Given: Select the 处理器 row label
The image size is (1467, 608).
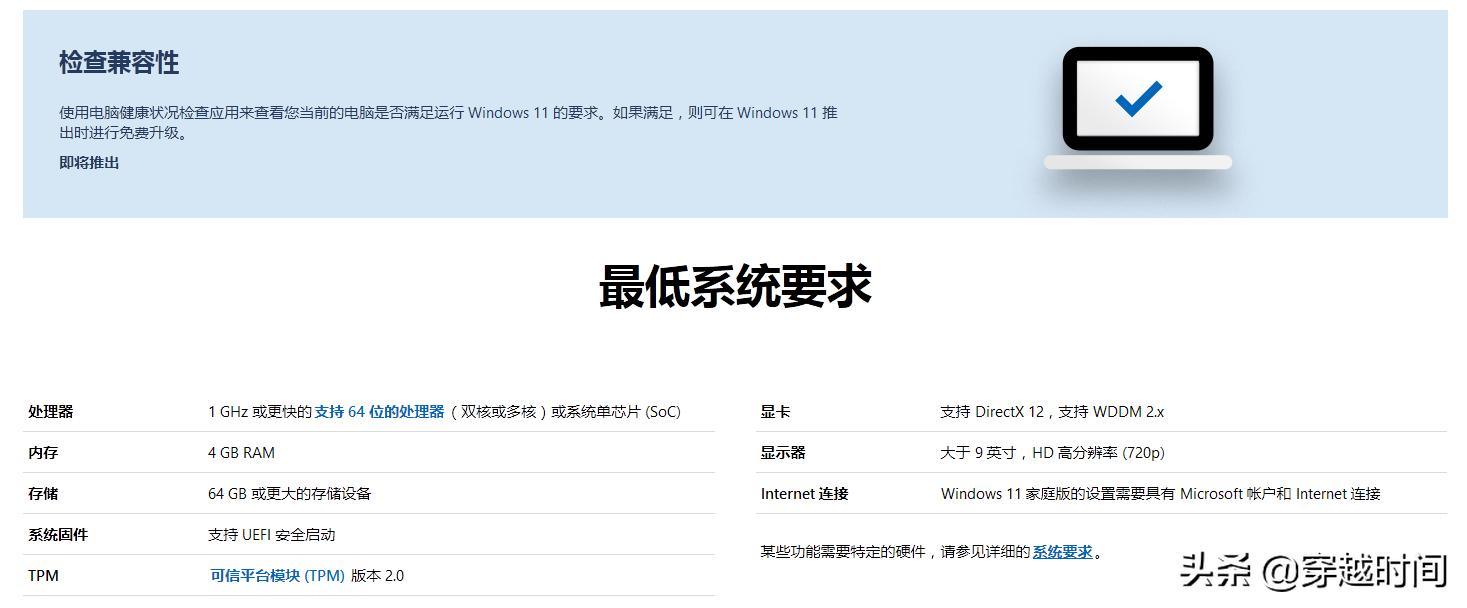Looking at the screenshot, I should pyautogui.click(x=51, y=411).
